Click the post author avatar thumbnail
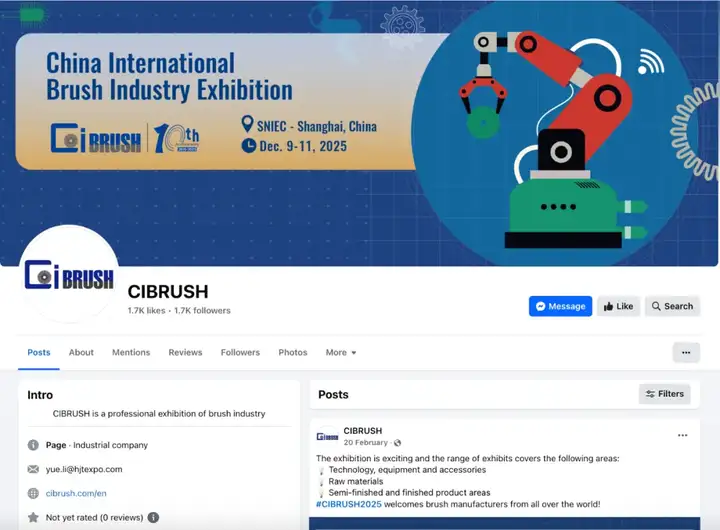Viewport: 720px width, 530px height. pyautogui.click(x=327, y=436)
